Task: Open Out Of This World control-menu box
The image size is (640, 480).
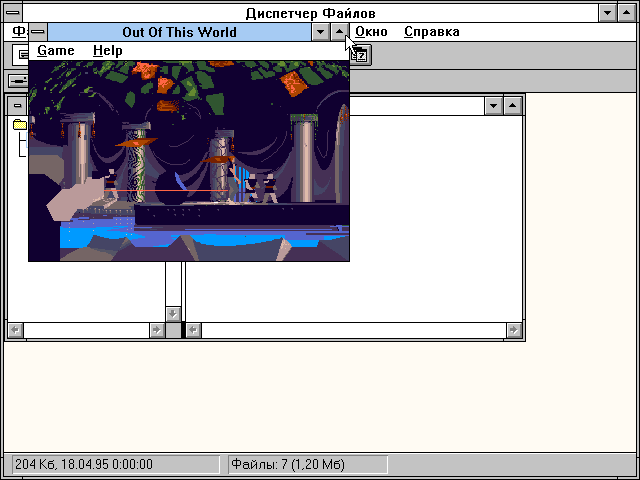Action: 38,32
